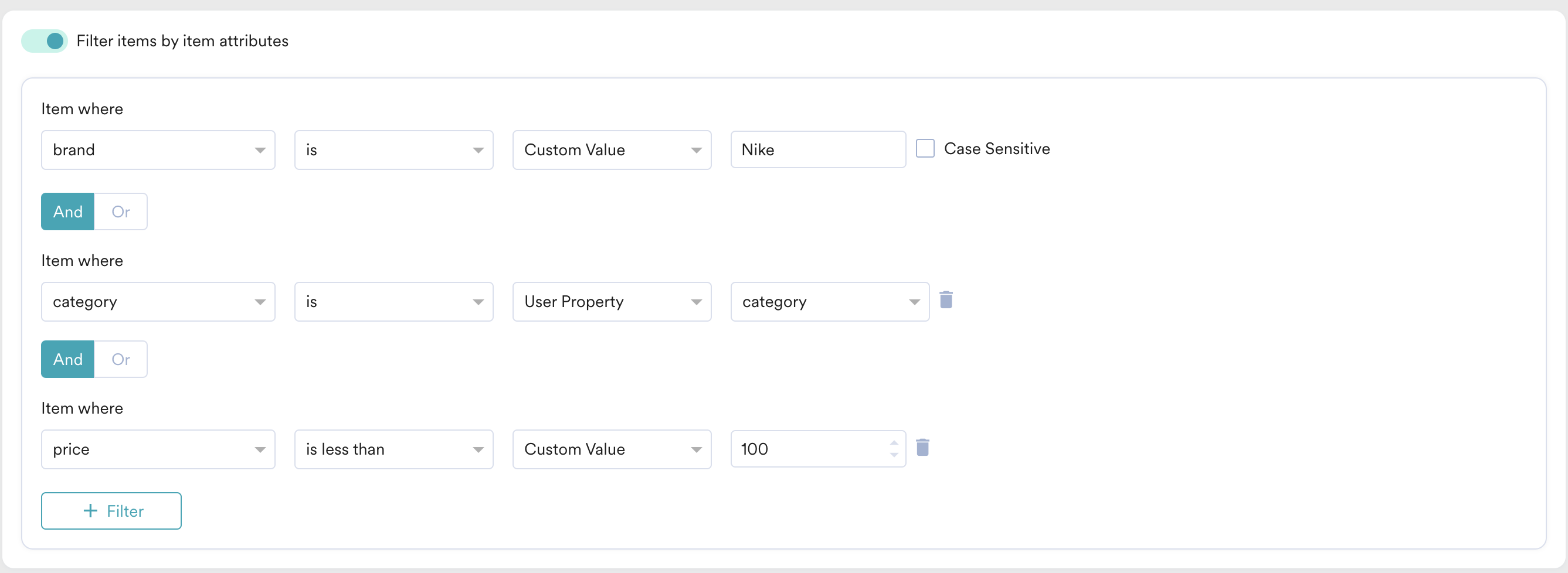
Task: Click And after the brand filter
Action: pos(67,212)
